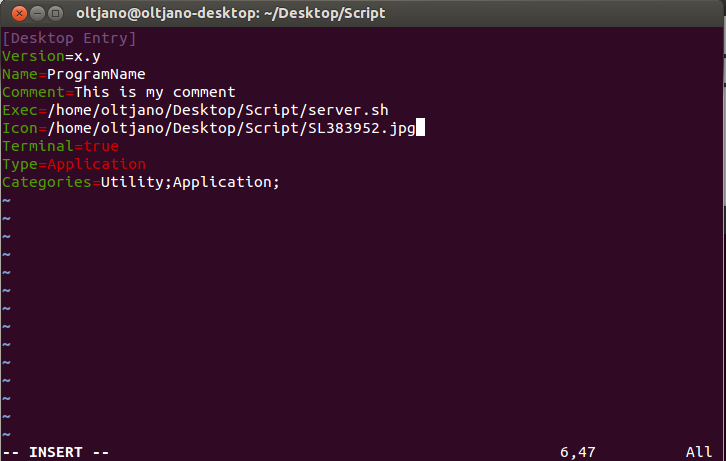726x461 pixels.
Task: Click the Type=Application value
Action: (96, 164)
